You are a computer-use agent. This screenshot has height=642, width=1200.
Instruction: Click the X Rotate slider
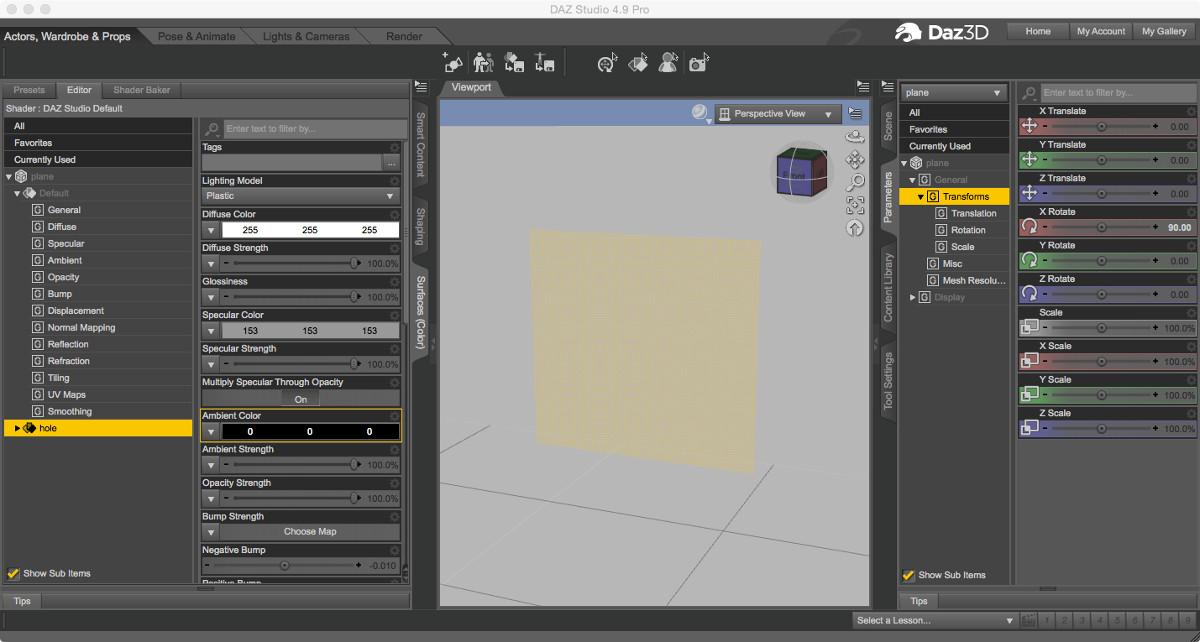coord(1100,227)
